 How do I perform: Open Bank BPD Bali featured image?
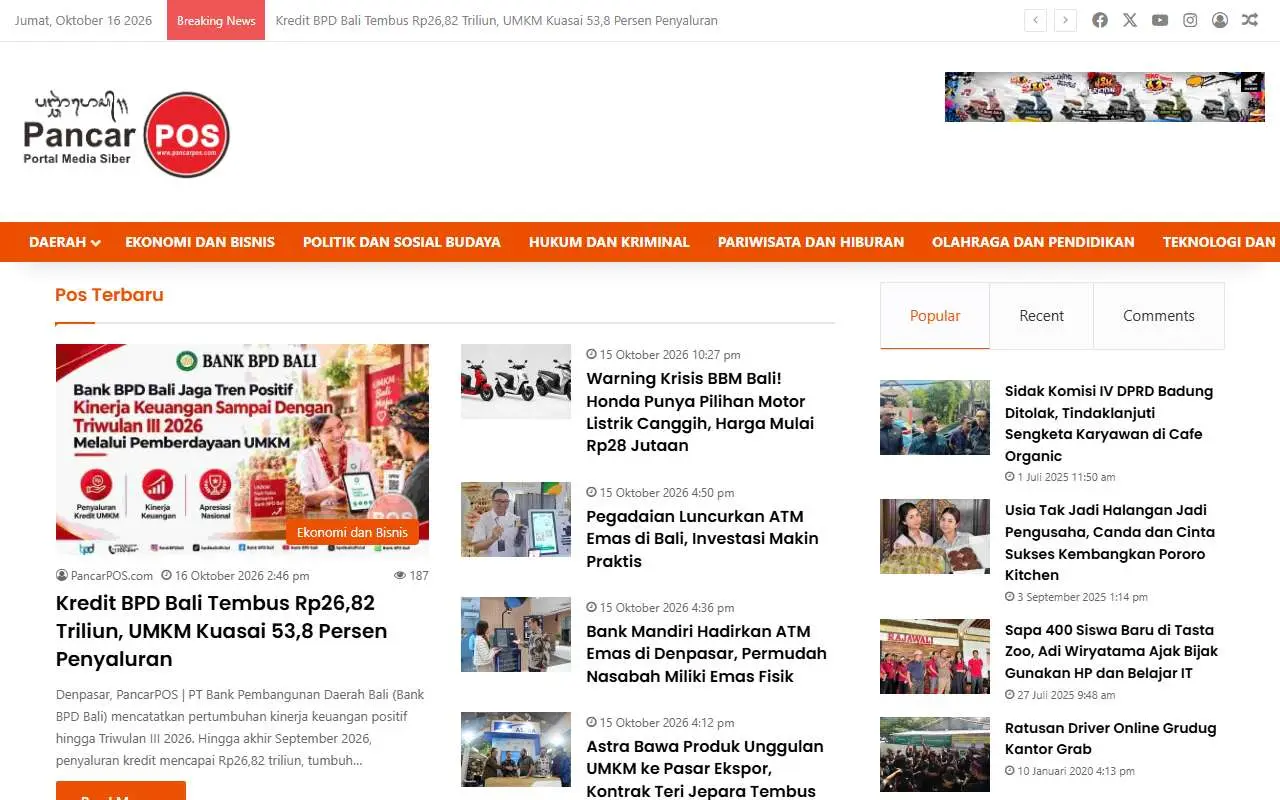tap(242, 450)
